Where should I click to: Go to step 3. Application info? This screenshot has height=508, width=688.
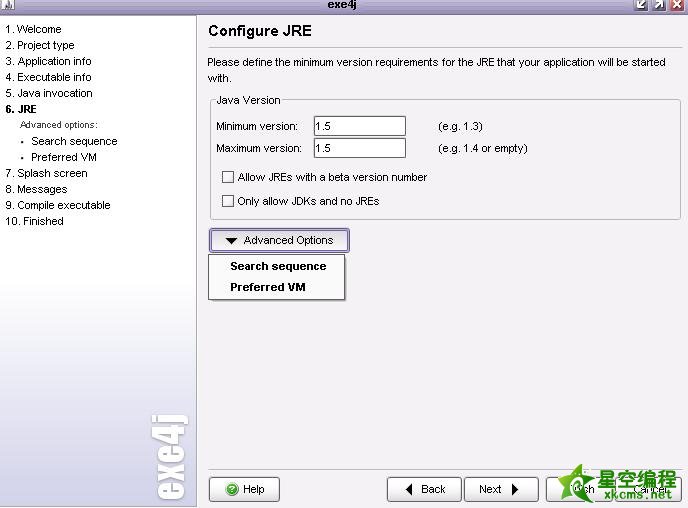pos(48,61)
